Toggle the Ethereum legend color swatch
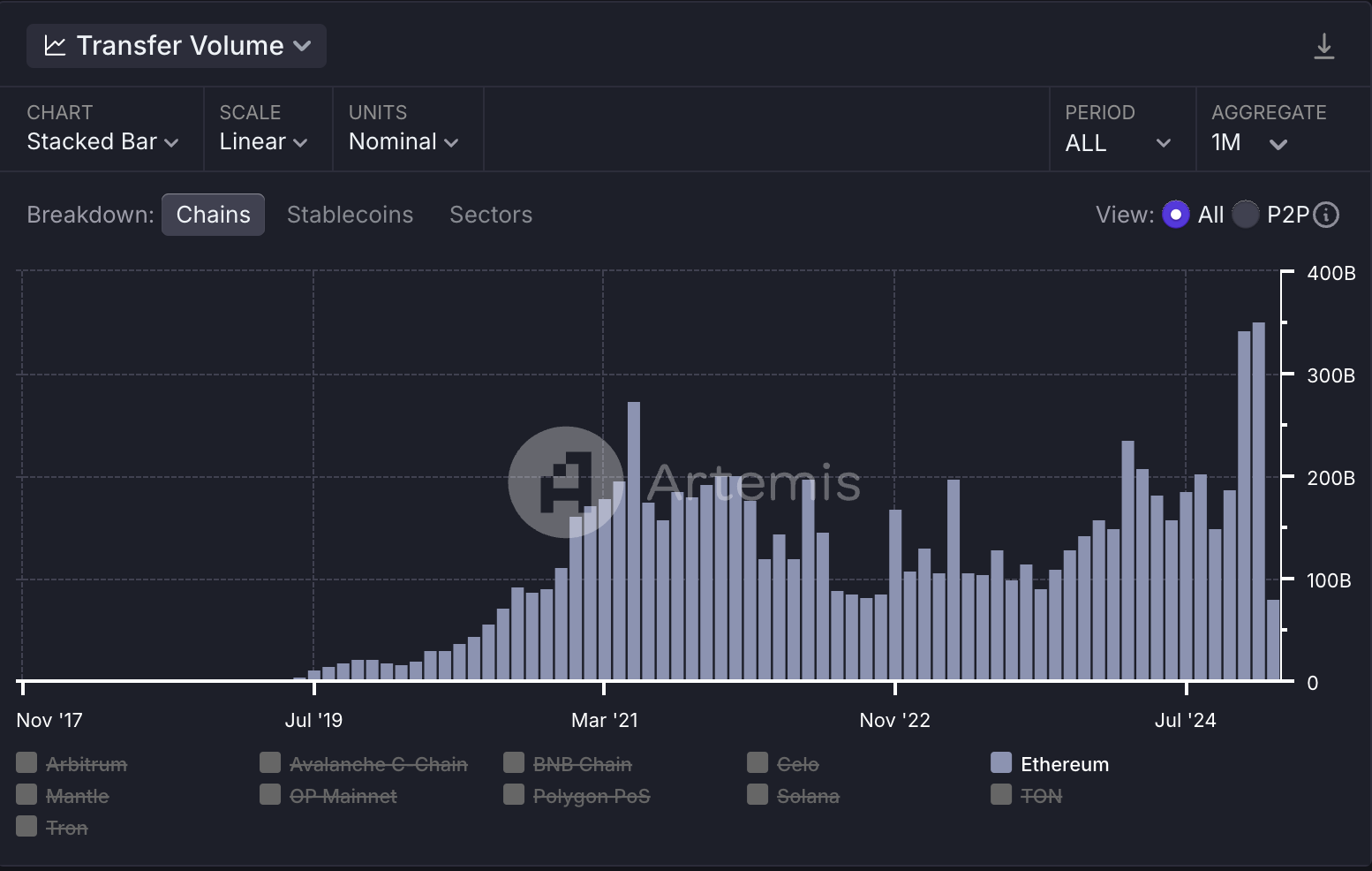The width and height of the screenshot is (1372, 871). [x=1001, y=763]
